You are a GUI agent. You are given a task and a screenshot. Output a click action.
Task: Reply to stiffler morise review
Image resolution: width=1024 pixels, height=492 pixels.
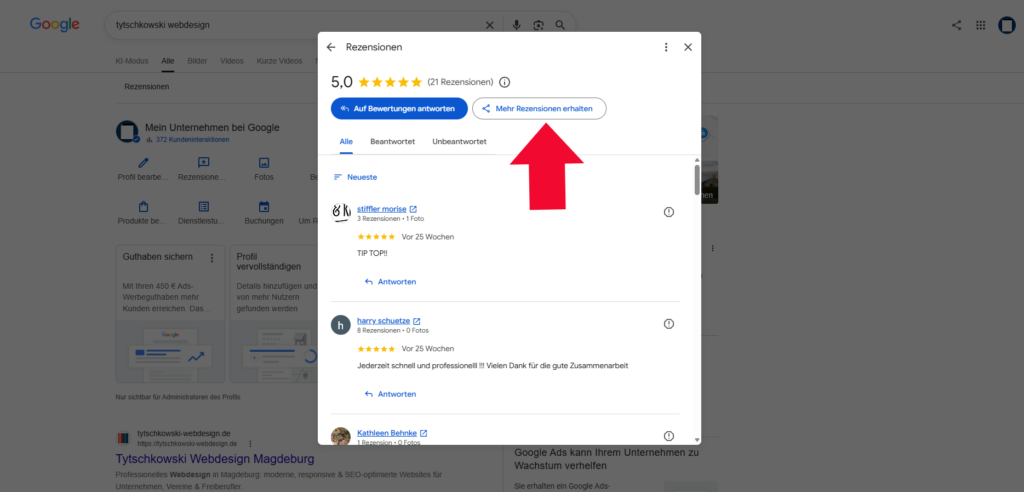point(390,282)
